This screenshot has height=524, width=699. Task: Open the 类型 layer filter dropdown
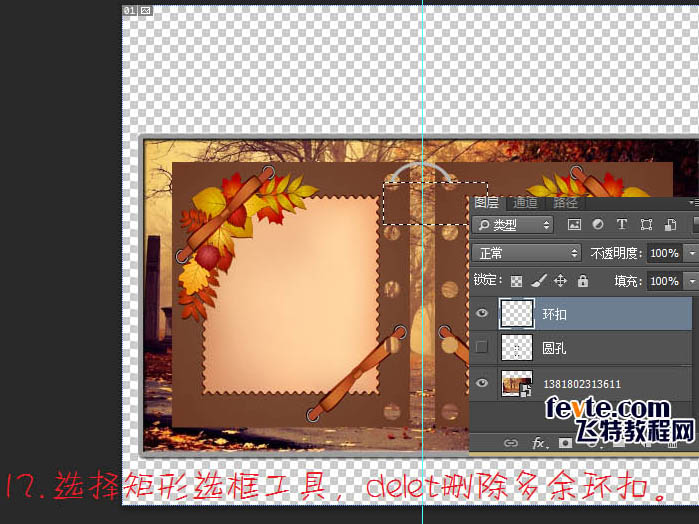coord(513,225)
